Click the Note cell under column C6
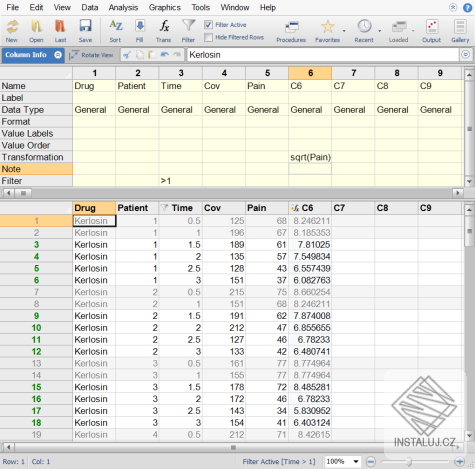Image resolution: width=475 pixels, height=469 pixels. point(310,169)
